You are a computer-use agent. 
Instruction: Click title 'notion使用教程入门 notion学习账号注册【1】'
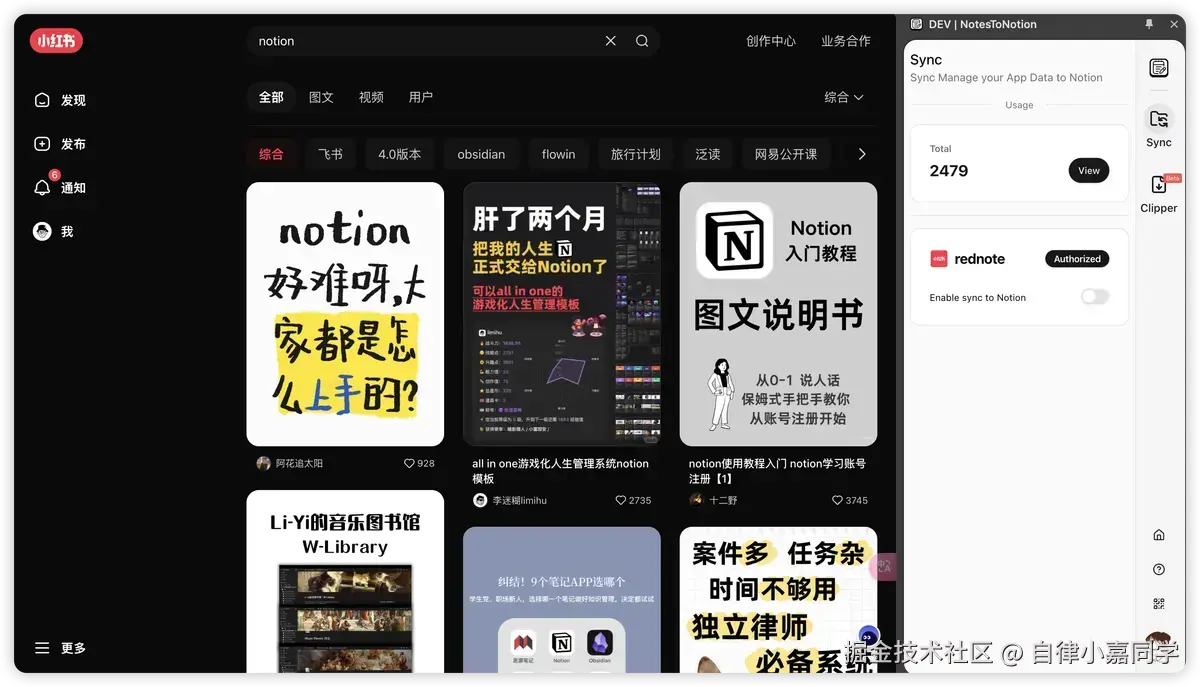pyautogui.click(x=777, y=471)
